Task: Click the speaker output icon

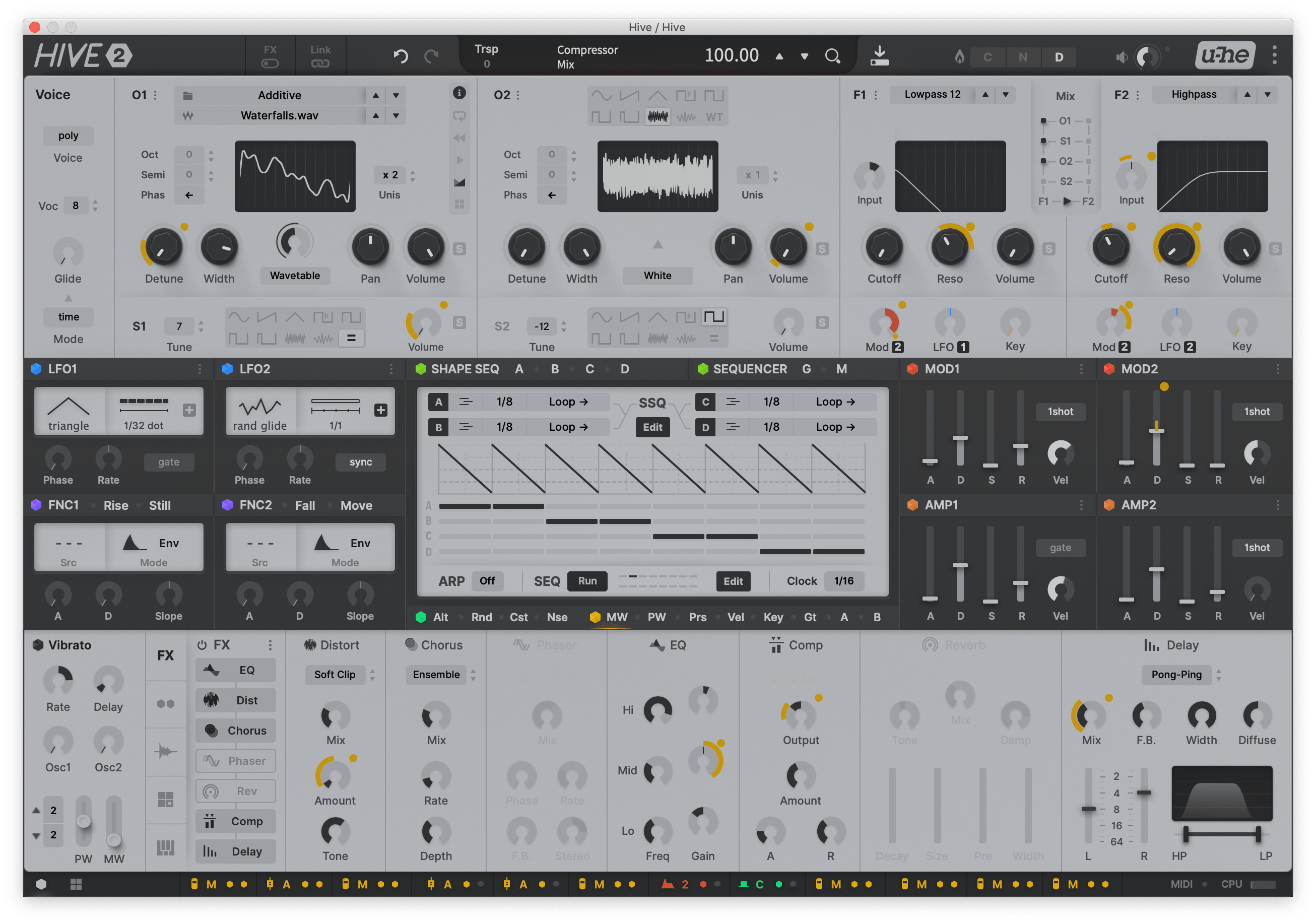Action: (x=1121, y=57)
